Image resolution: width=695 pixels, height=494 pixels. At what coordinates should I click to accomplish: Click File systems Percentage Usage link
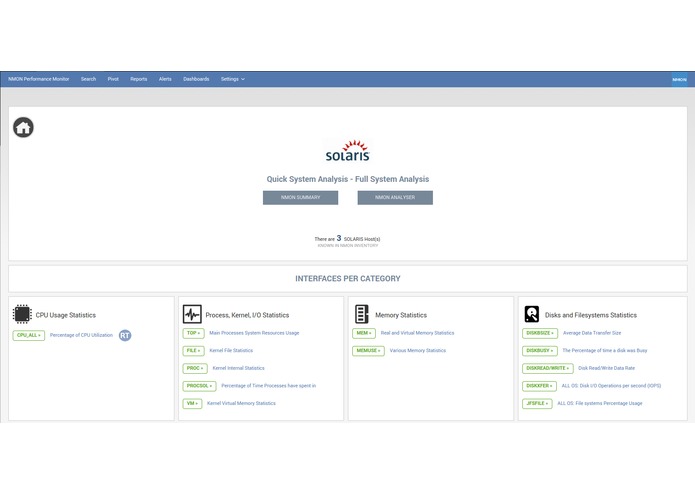pyautogui.click(x=600, y=404)
